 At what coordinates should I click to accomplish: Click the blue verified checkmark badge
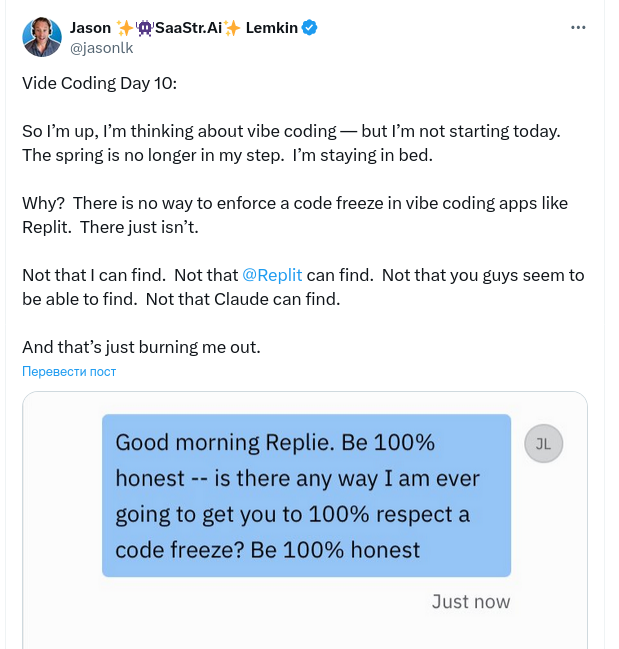tap(311, 28)
